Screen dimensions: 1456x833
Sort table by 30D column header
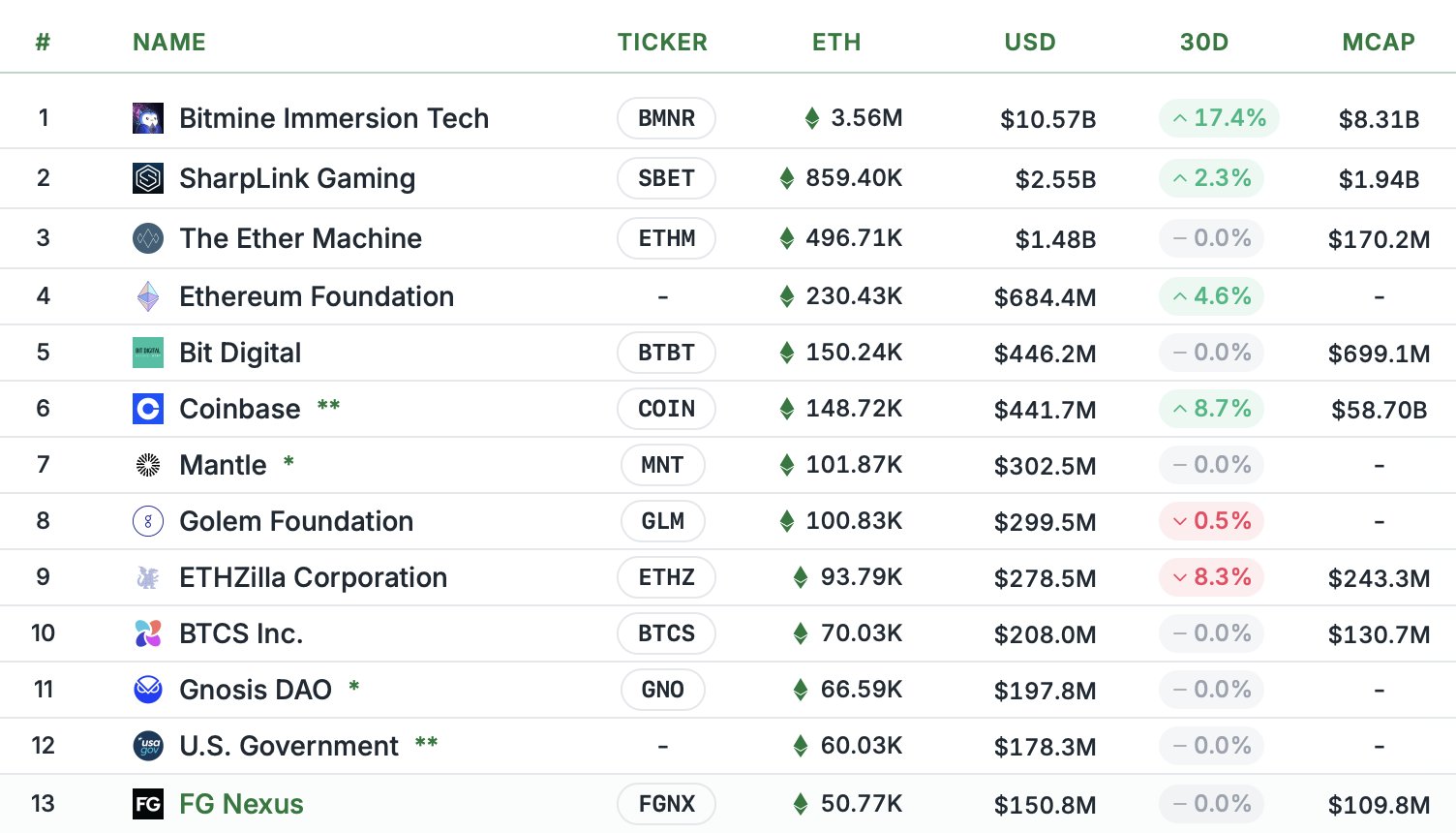tap(1204, 43)
